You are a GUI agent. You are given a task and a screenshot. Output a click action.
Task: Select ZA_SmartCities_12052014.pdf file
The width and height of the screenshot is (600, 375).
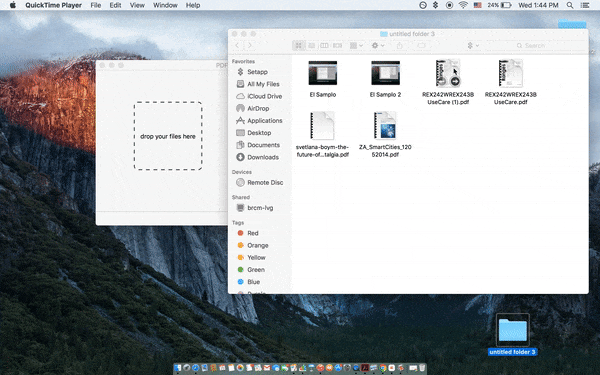(385, 135)
